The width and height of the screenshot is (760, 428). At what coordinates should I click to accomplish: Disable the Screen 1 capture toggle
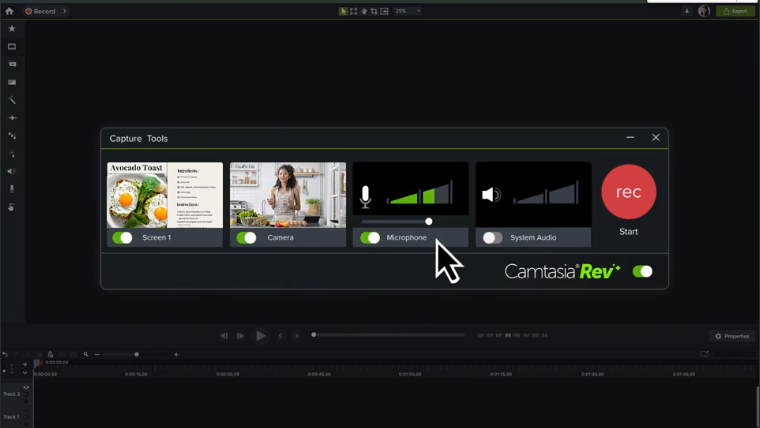(x=122, y=238)
